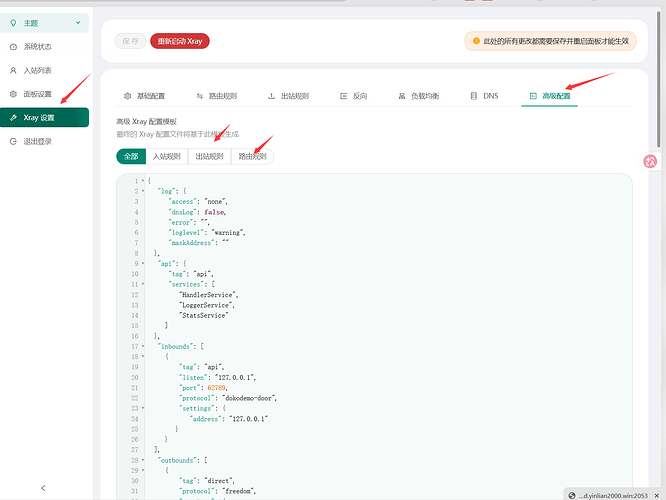
Task: Click the "dokodemo-door" protocol value
Action: click(x=249, y=398)
